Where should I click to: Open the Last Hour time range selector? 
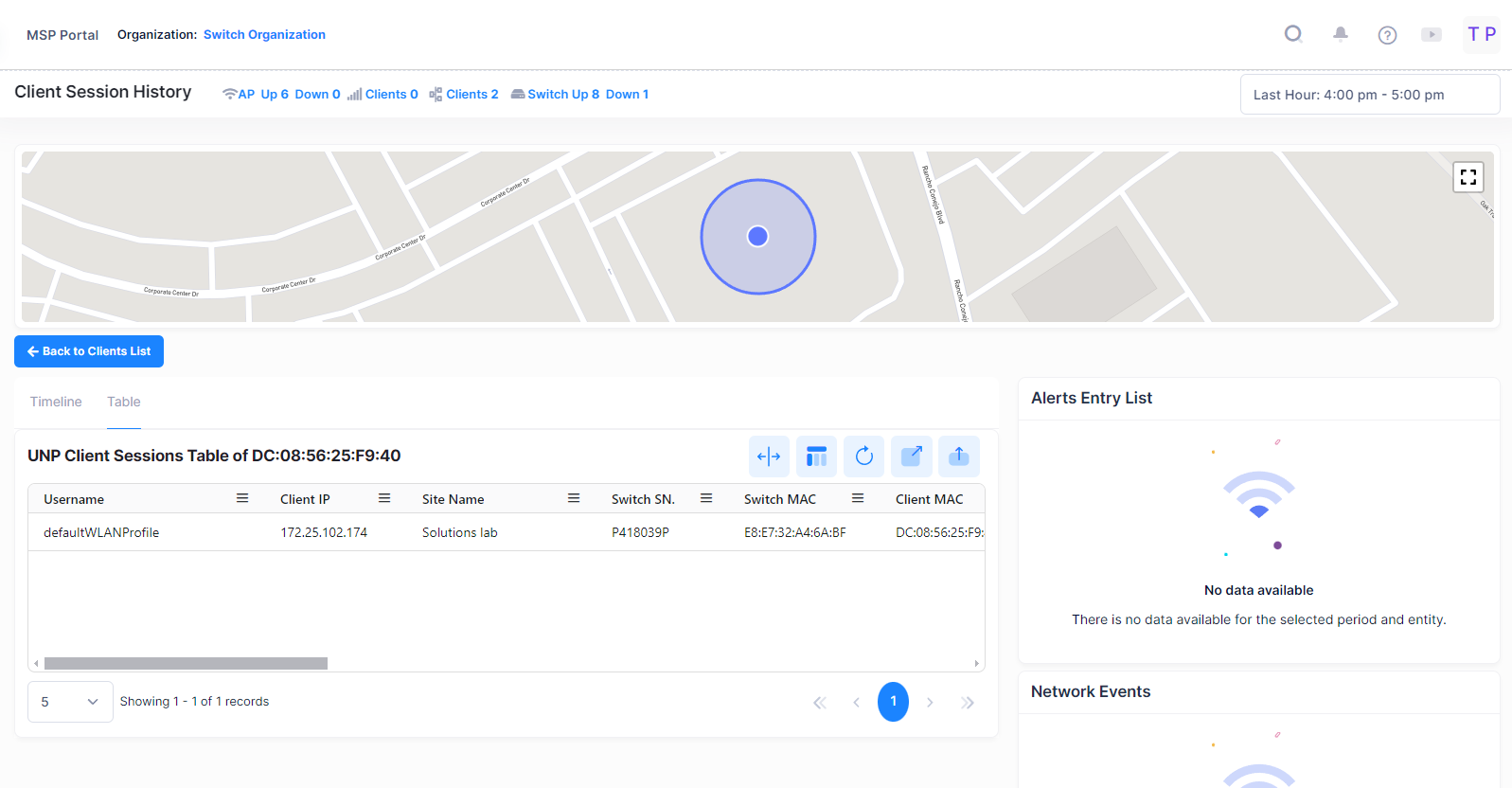(1369, 95)
